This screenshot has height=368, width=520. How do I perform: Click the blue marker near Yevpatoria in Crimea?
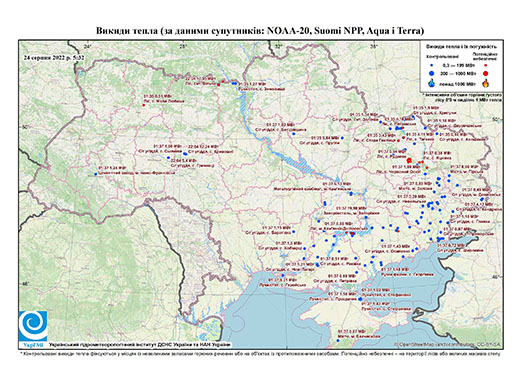pos(338,340)
